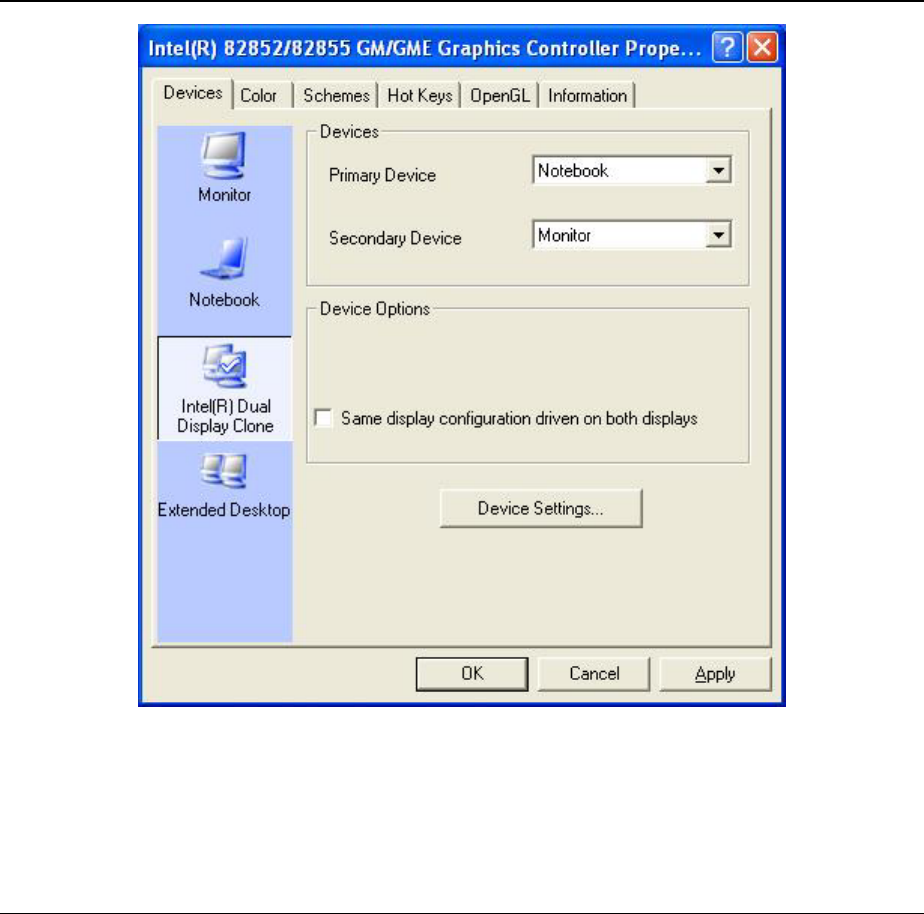Click the title bar help question-mark button
Viewport: 924px width, 914px height.
tap(727, 47)
